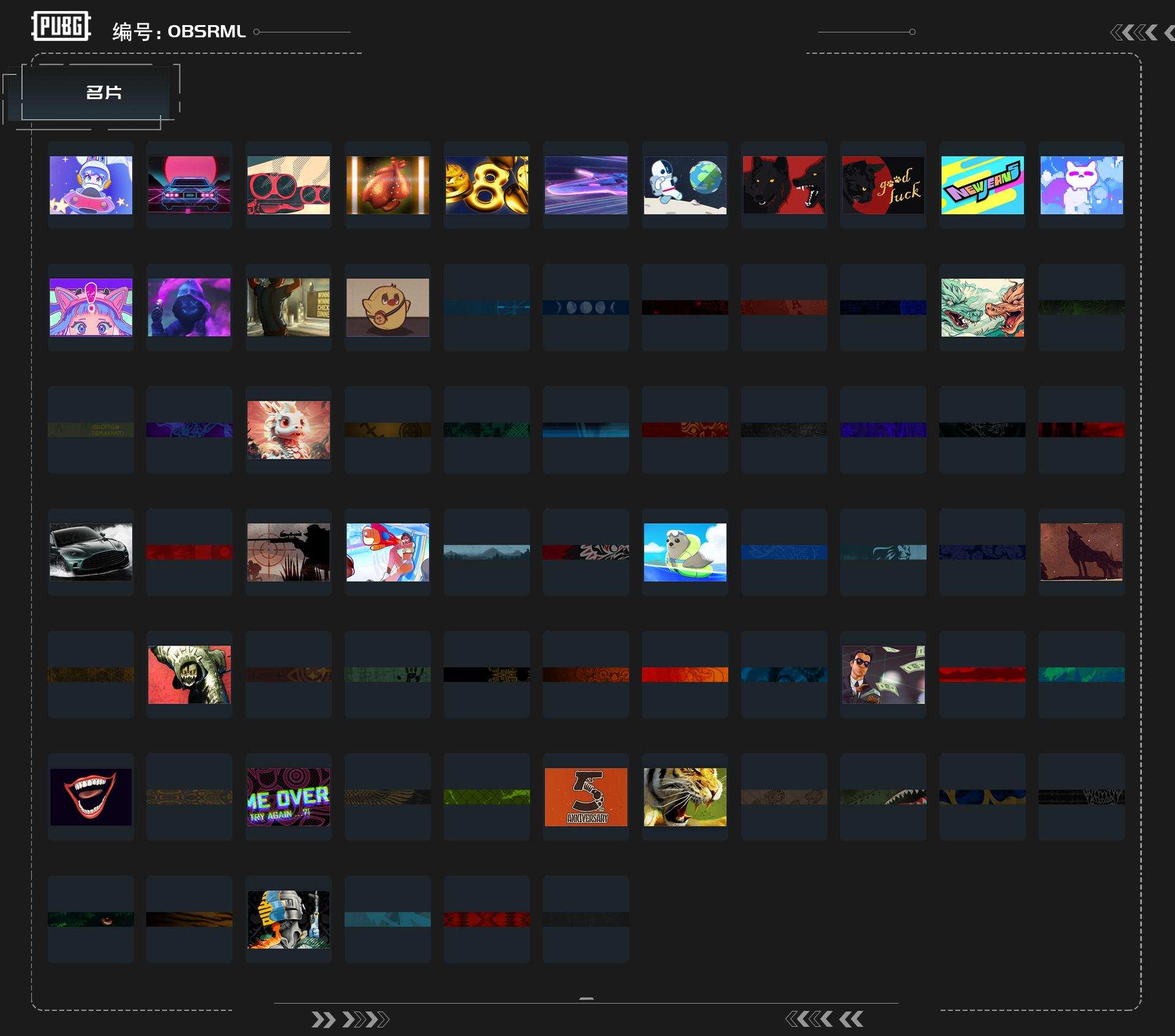Select the howling wolf nameplate
1175x1036 pixels.
tap(1081, 552)
